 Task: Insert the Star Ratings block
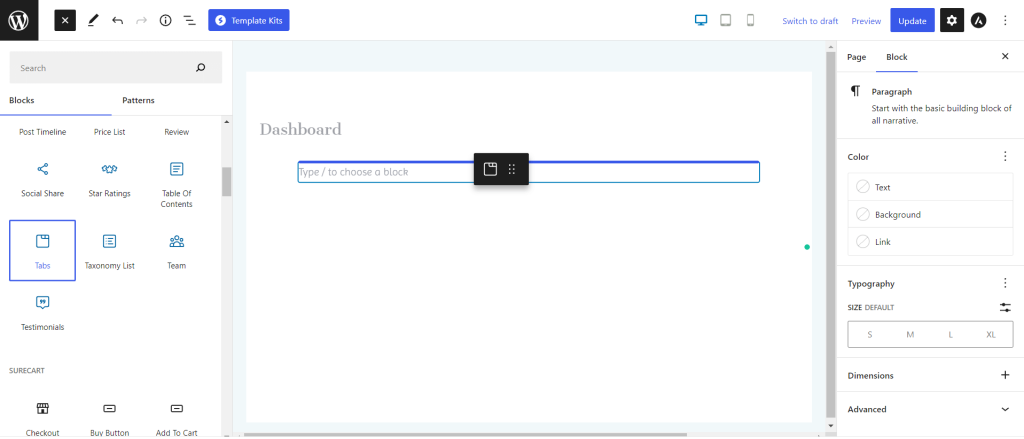click(110, 180)
